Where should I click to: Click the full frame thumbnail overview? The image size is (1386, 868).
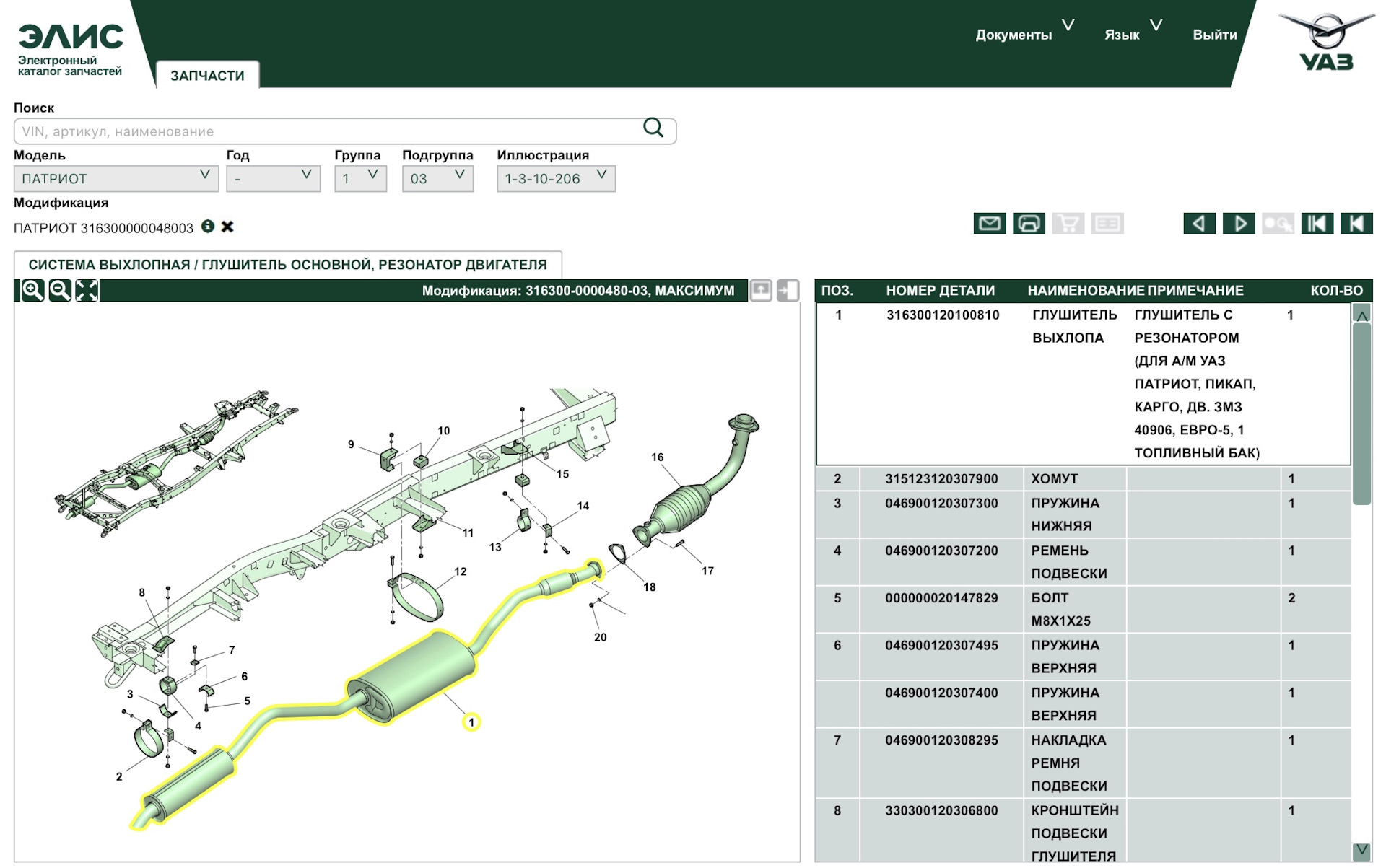pos(176,464)
